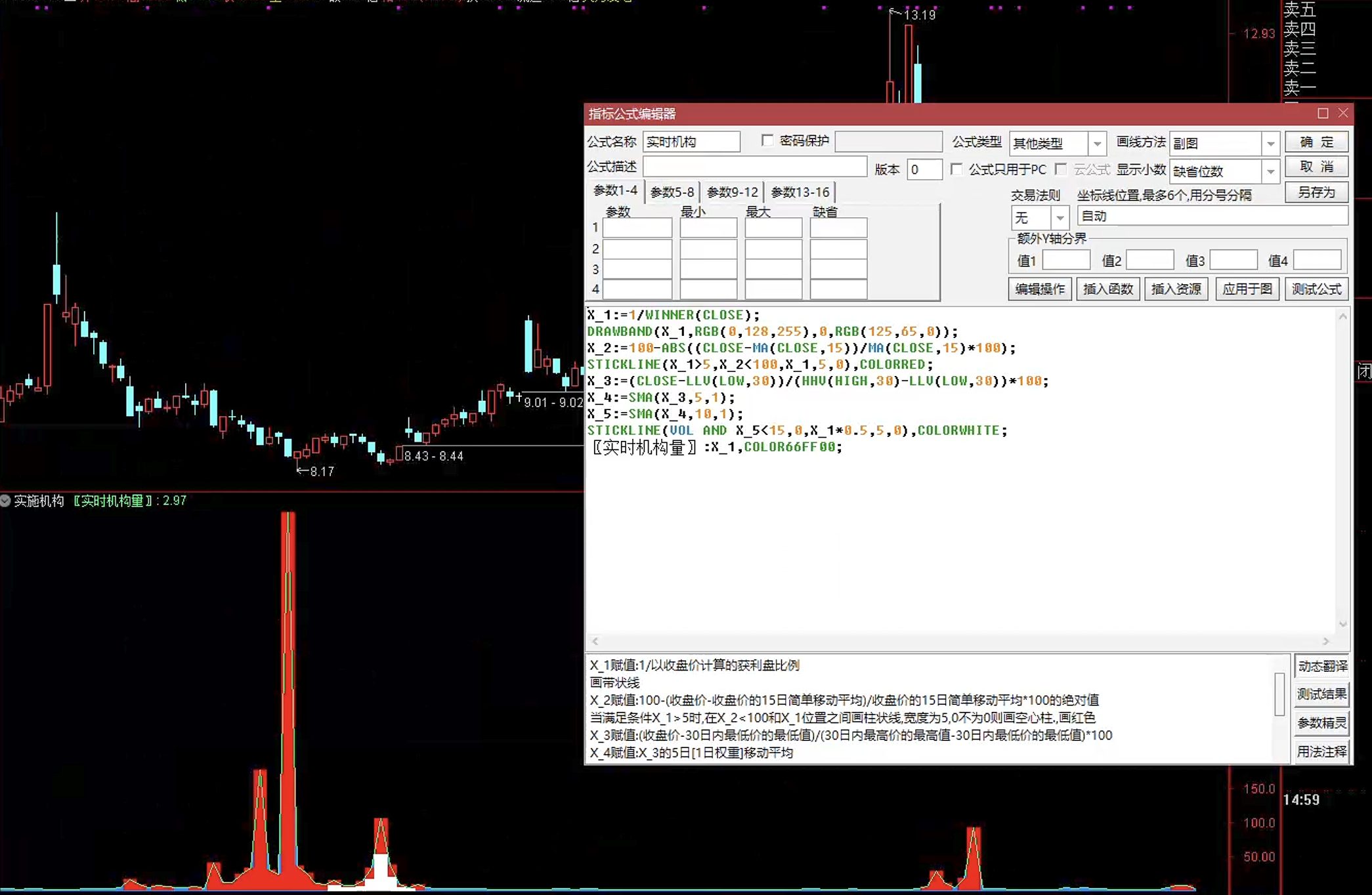Click parameter row 1 name field

(637, 228)
